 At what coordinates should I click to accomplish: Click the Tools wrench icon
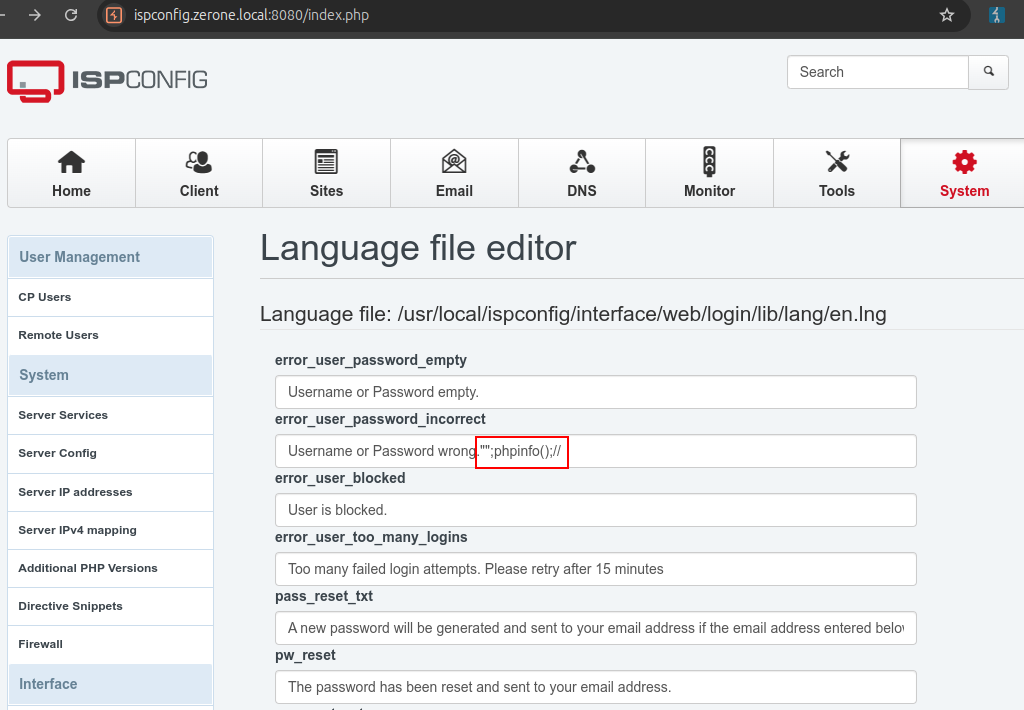pyautogui.click(x=837, y=161)
